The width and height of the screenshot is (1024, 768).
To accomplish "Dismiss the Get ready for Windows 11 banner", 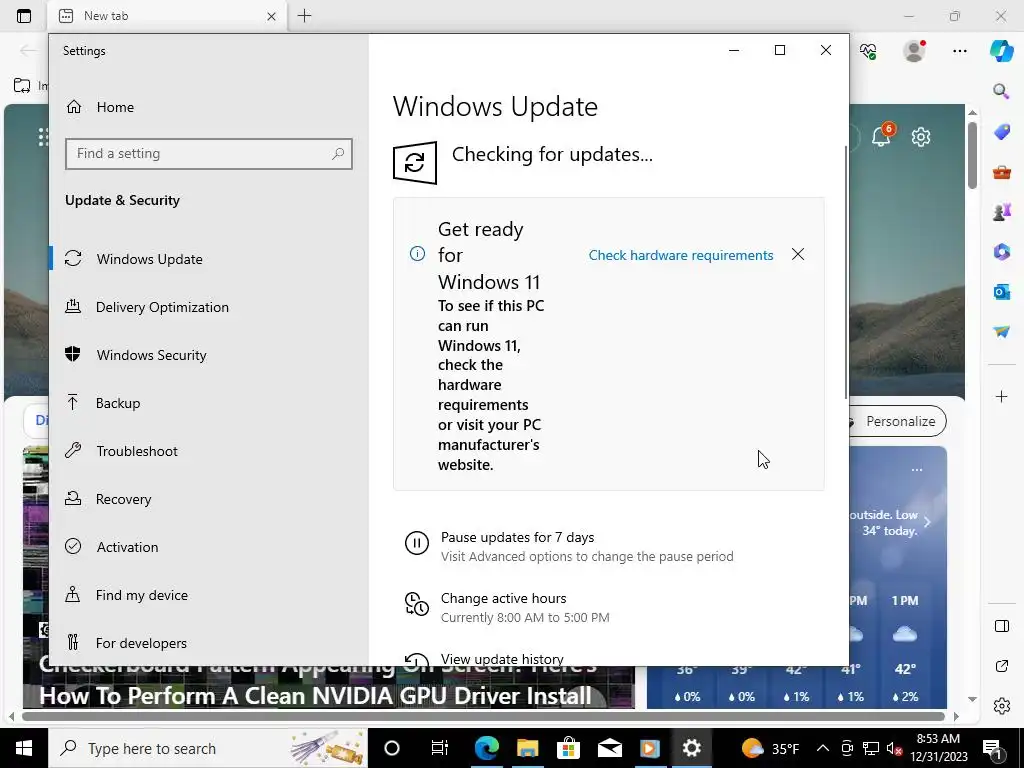I will (797, 254).
